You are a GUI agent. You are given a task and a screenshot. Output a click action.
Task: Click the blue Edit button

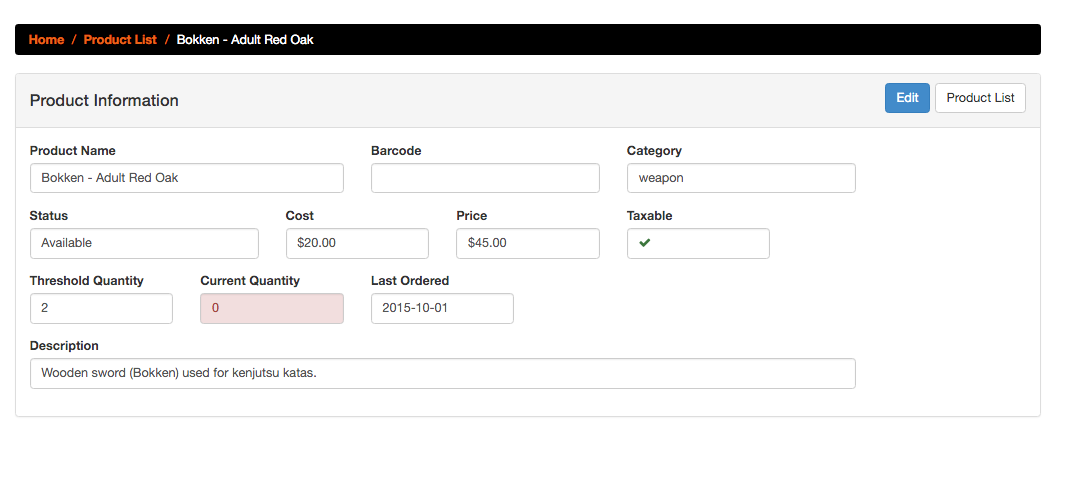pyautogui.click(x=907, y=98)
